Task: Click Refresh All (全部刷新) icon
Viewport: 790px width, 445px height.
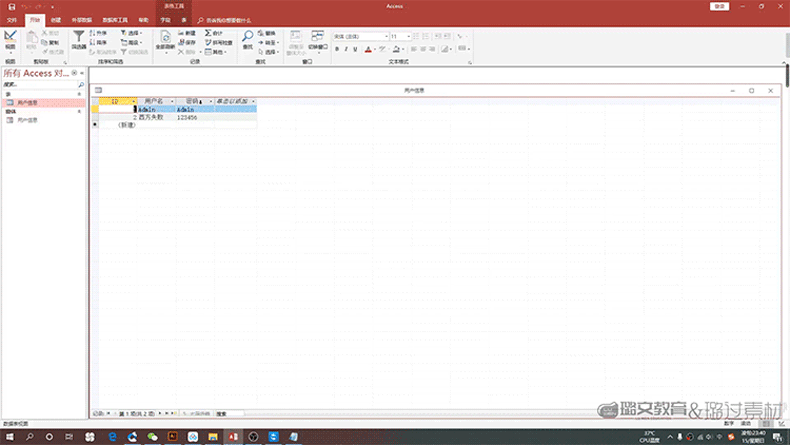Action: pyautogui.click(x=165, y=40)
